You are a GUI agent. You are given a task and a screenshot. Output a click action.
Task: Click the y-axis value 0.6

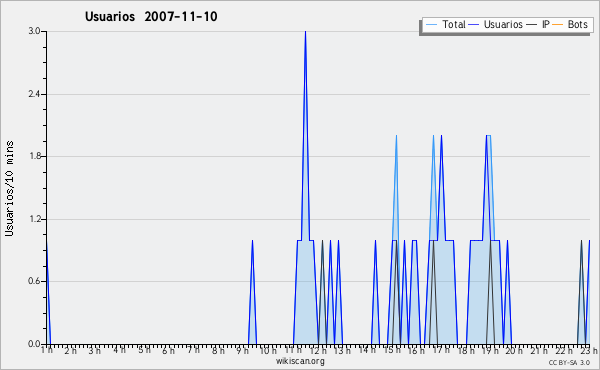click(x=34, y=281)
